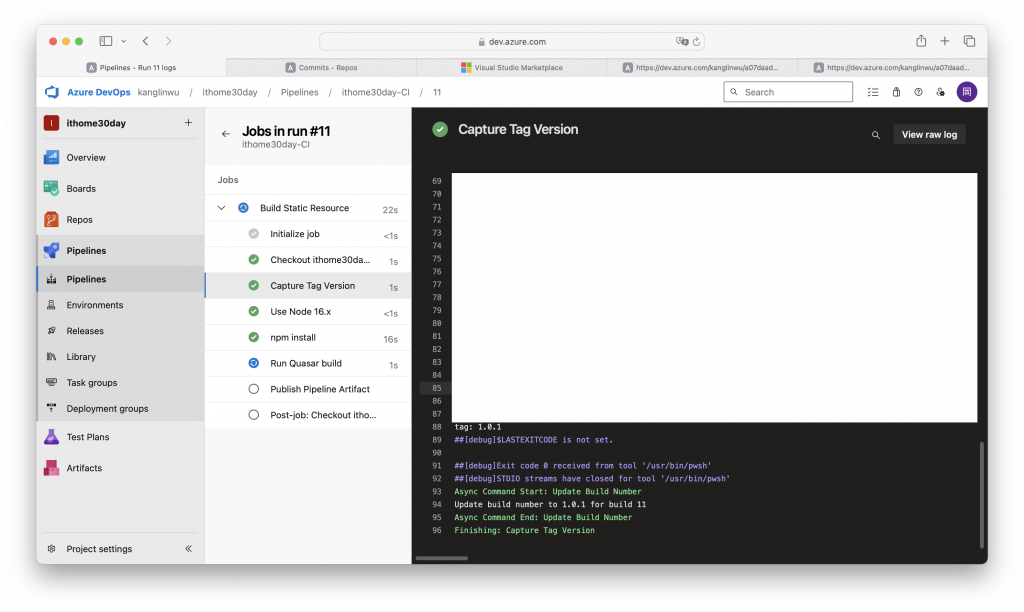Select the npm install step
1024x612 pixels.
tap(308, 338)
